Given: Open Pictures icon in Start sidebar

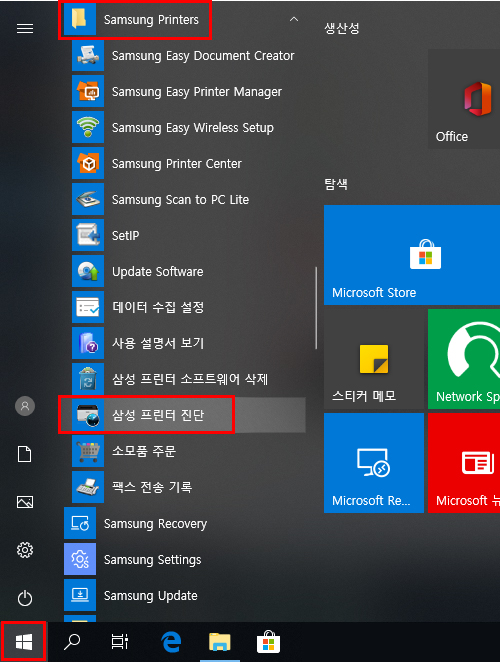Looking at the screenshot, I should pos(25,502).
